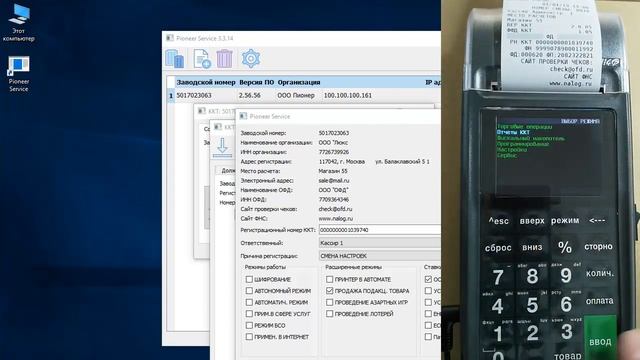Open the Ответственный dropdown showing Кассир 1

[380, 243]
